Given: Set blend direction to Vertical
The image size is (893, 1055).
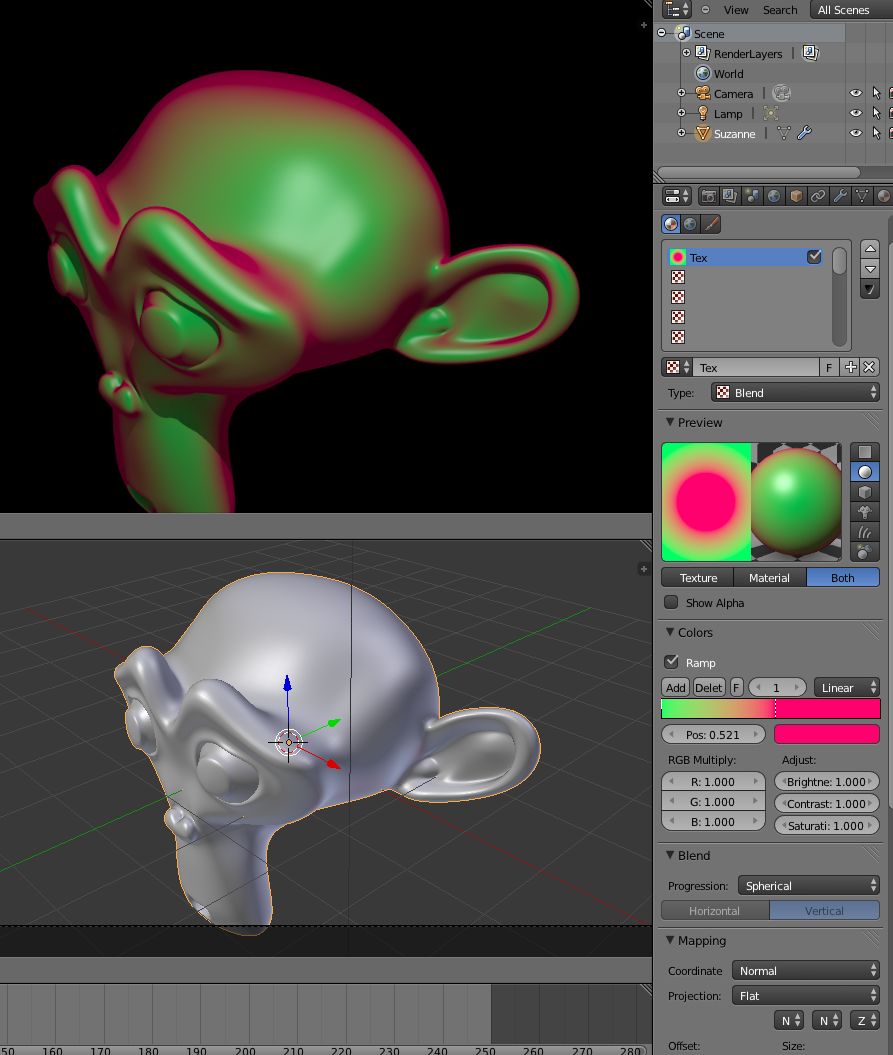Looking at the screenshot, I should (824, 910).
